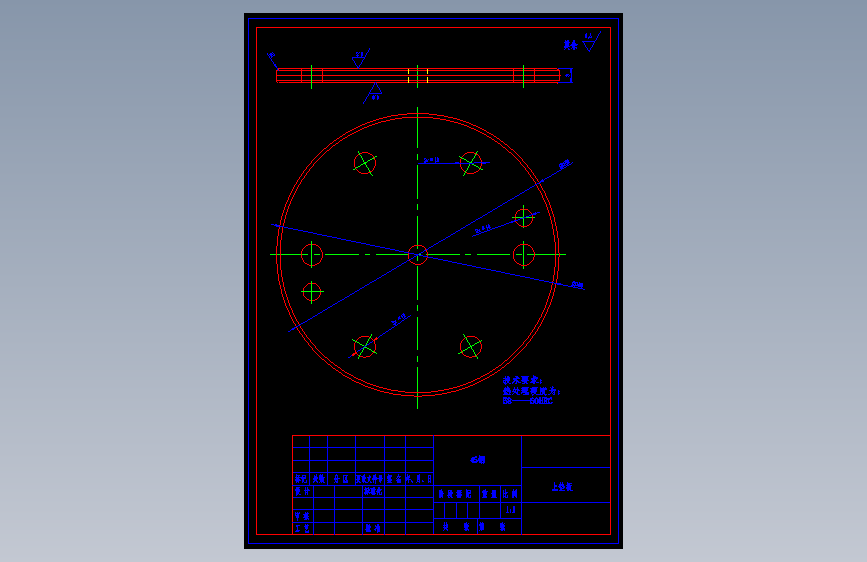Screen dimensions: 867x562
Task: Select the lower-right crossed bolt hole
Action: click(471, 347)
